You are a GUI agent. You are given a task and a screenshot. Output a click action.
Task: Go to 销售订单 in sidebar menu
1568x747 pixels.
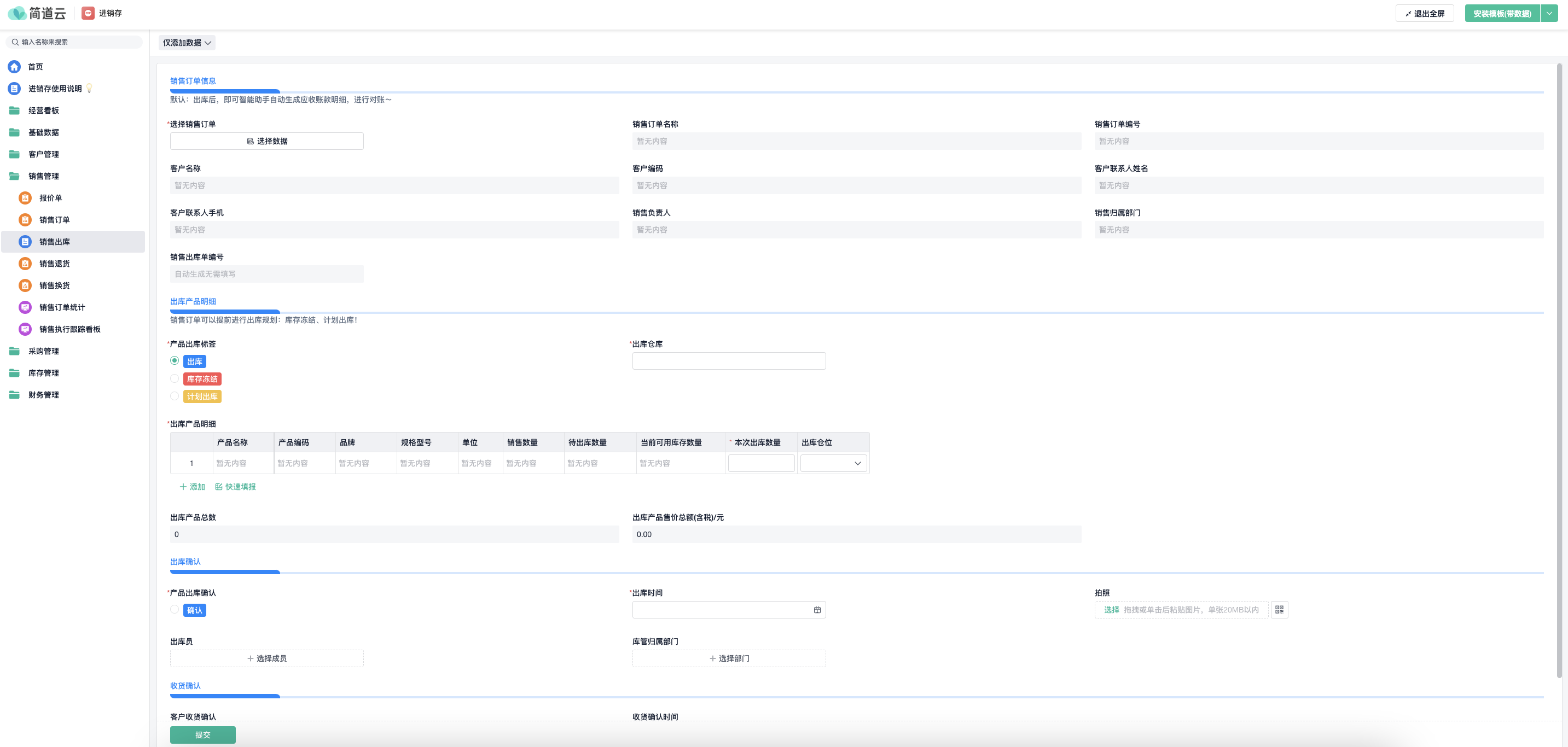54,220
